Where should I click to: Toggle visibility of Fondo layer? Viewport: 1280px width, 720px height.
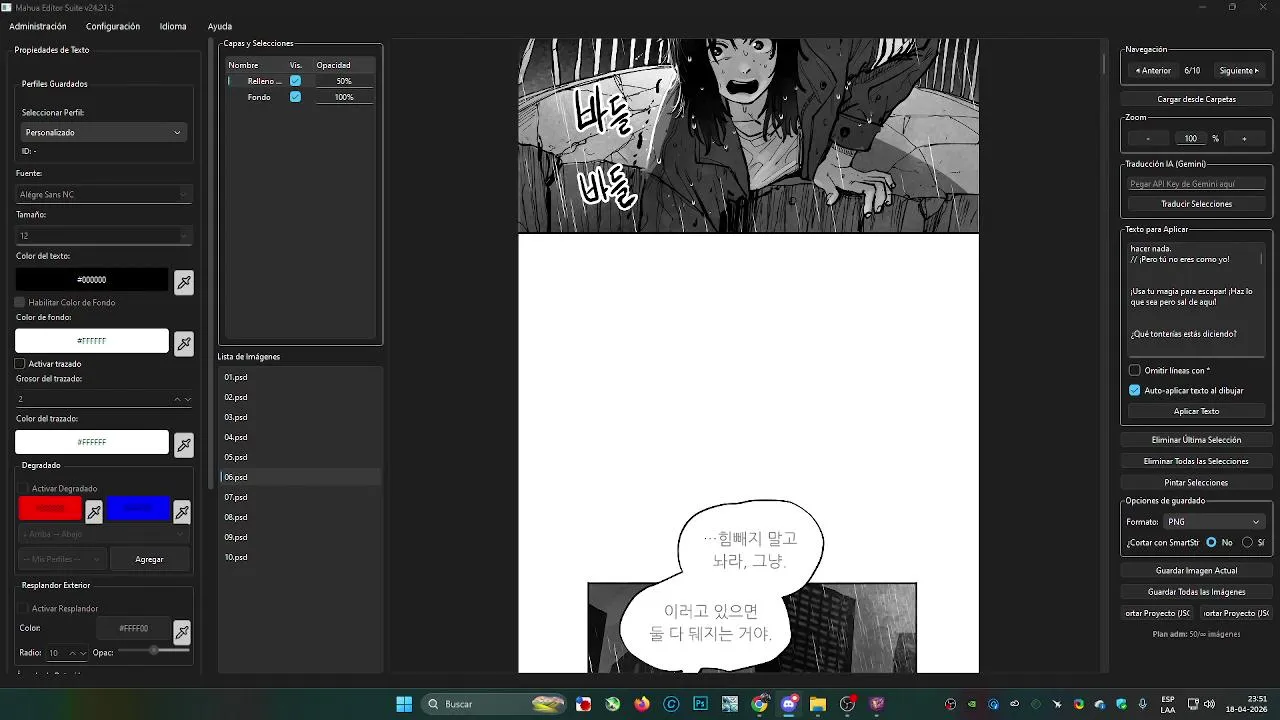[x=295, y=97]
